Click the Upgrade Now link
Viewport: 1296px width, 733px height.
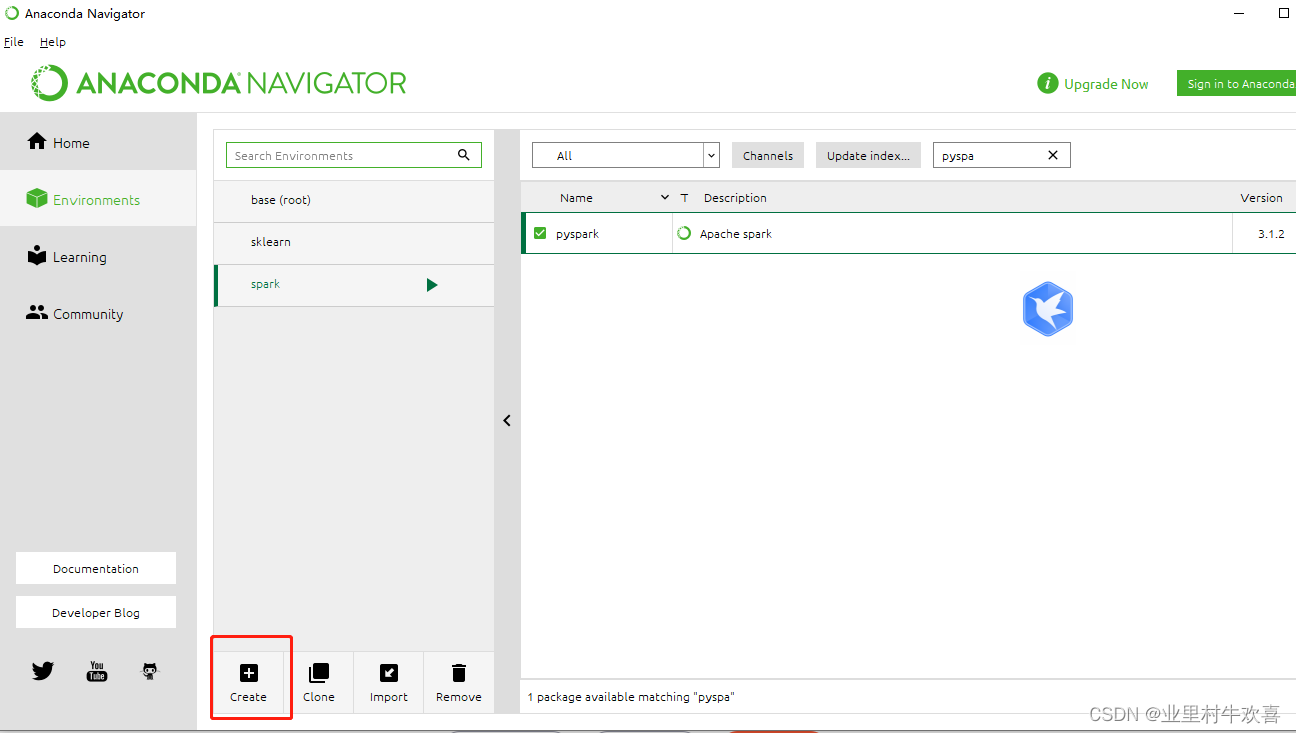tap(1106, 84)
